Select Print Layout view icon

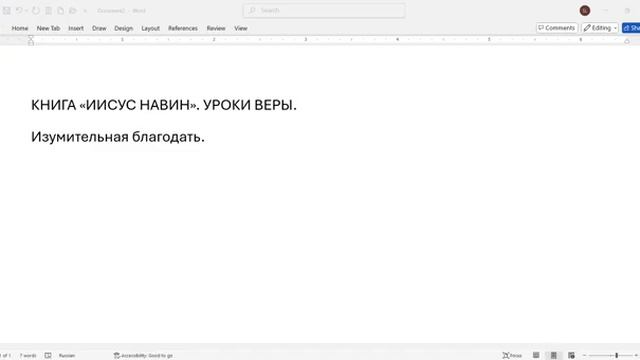click(553, 356)
